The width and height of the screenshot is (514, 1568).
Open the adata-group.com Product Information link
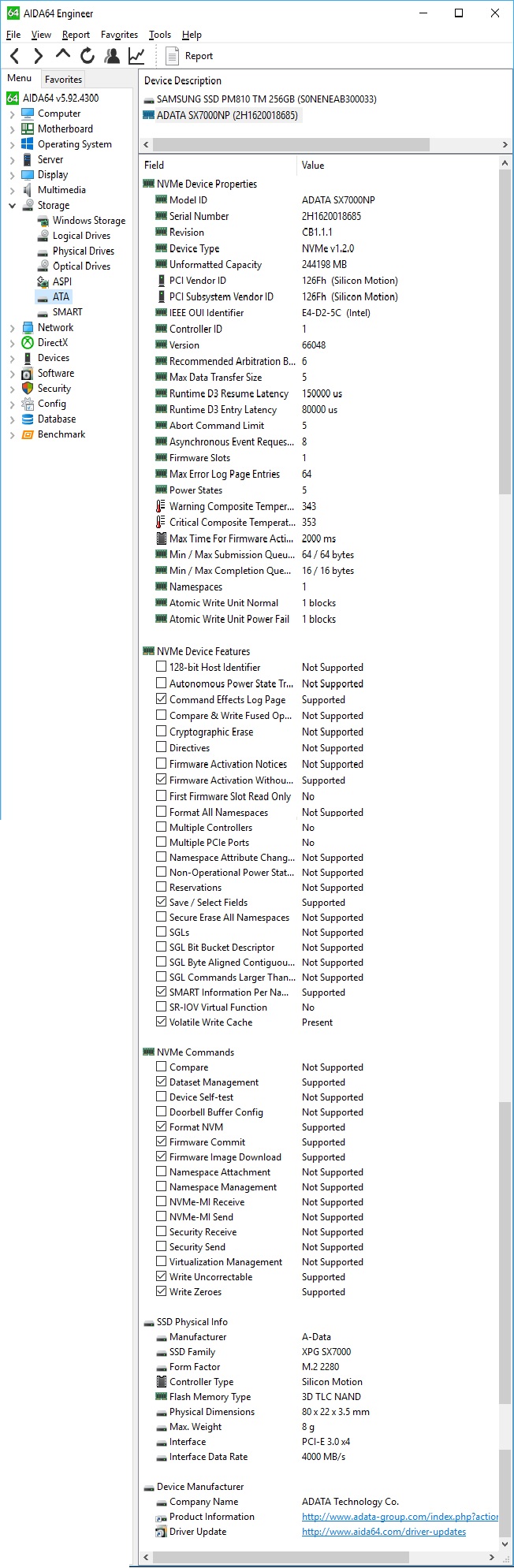click(400, 1516)
